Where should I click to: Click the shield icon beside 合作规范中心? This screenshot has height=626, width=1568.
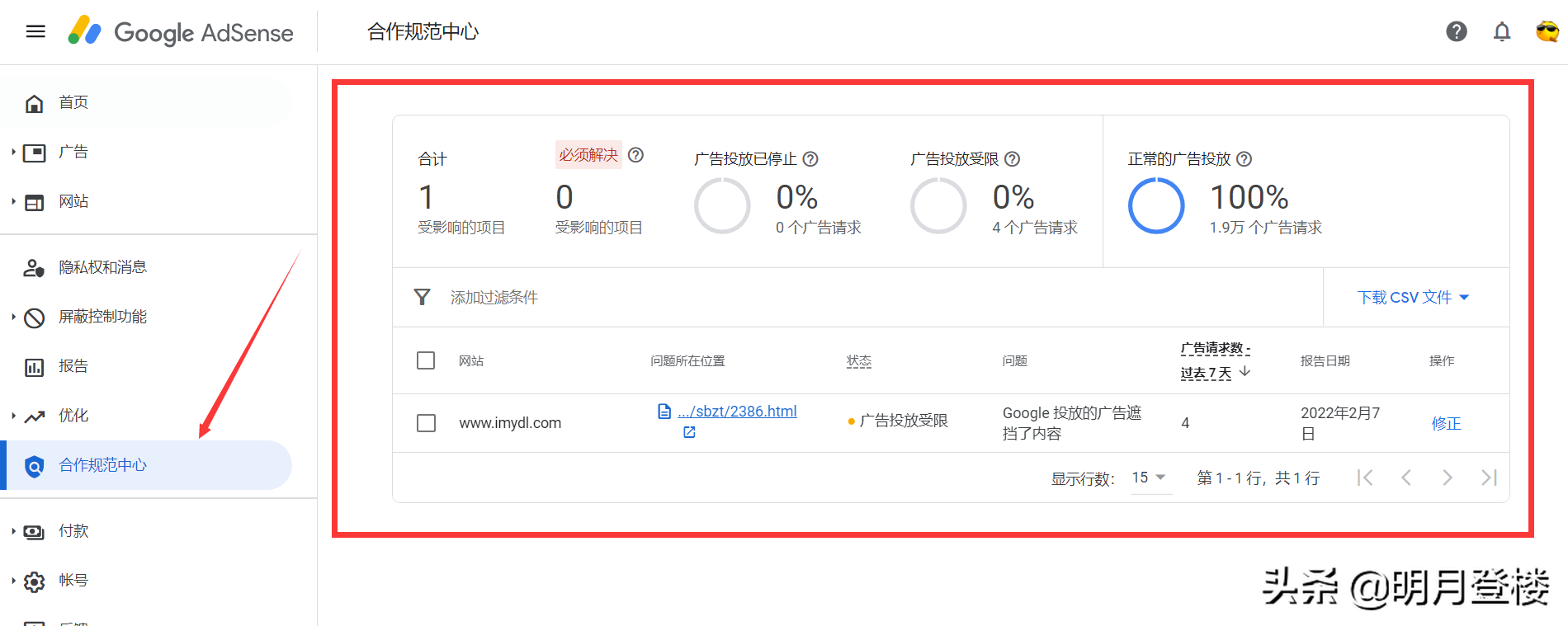click(x=34, y=467)
